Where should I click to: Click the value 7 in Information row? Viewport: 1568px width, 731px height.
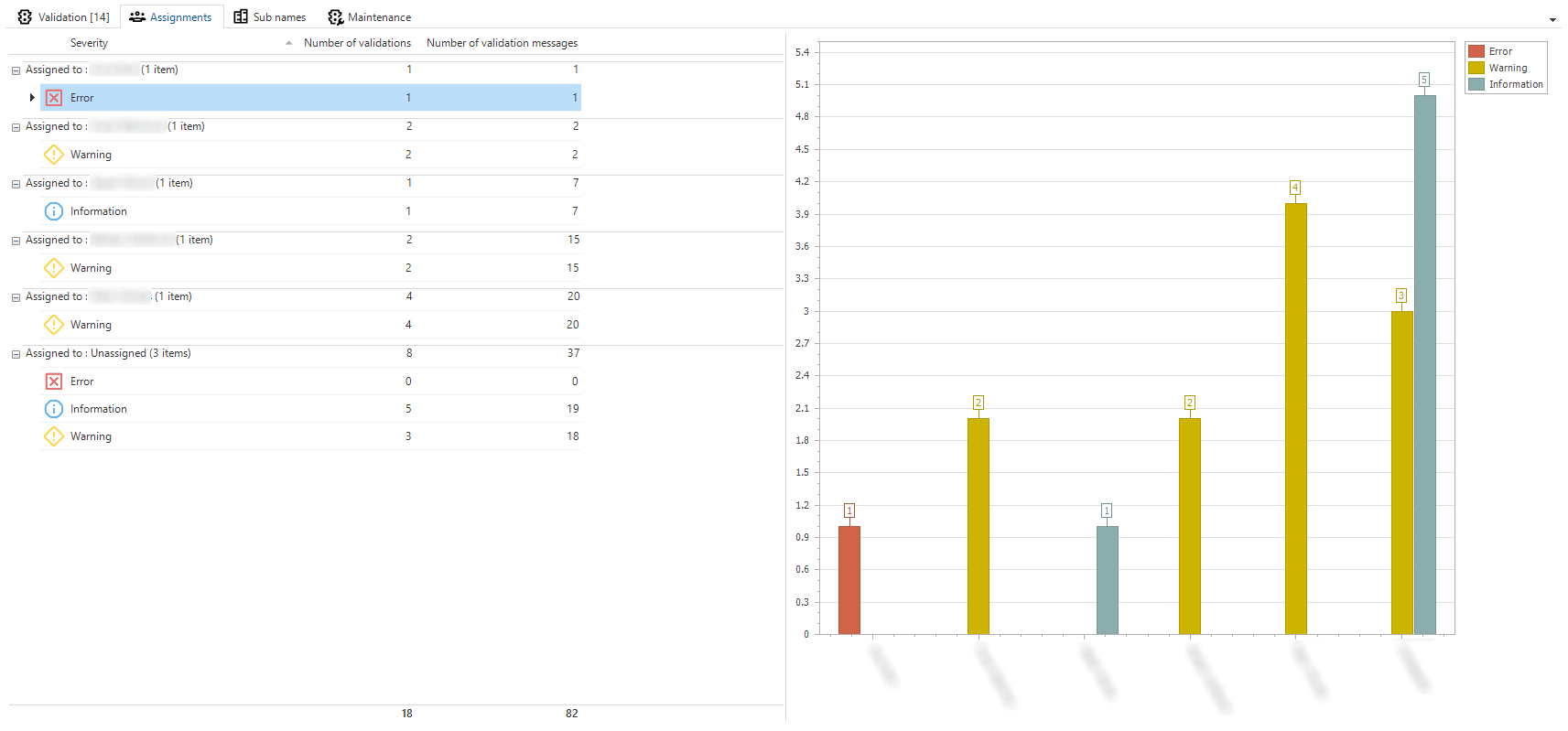[x=575, y=211]
